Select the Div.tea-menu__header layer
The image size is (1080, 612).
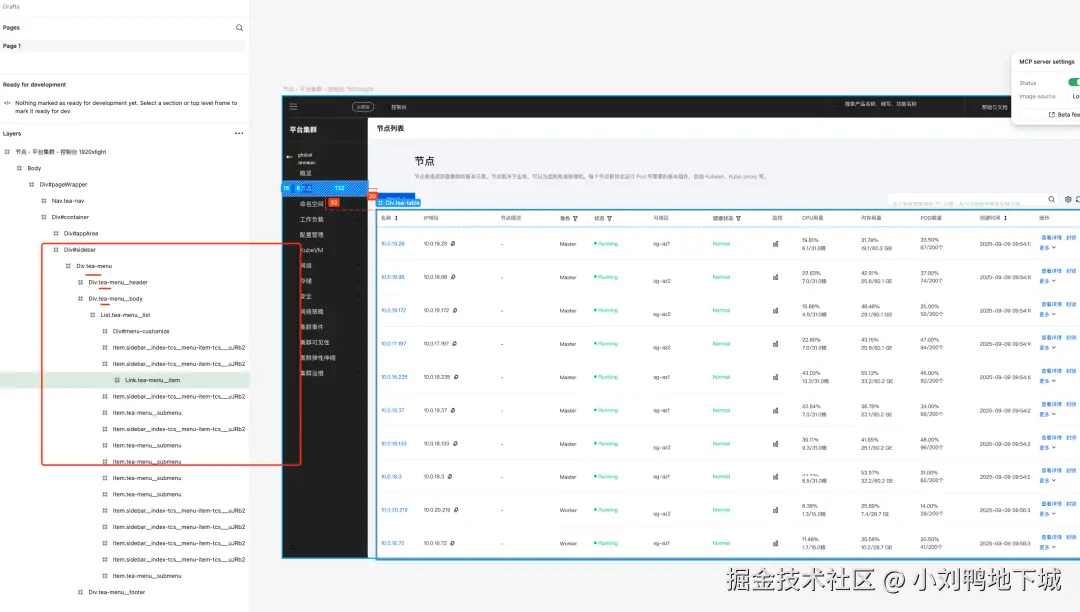click(x=118, y=282)
